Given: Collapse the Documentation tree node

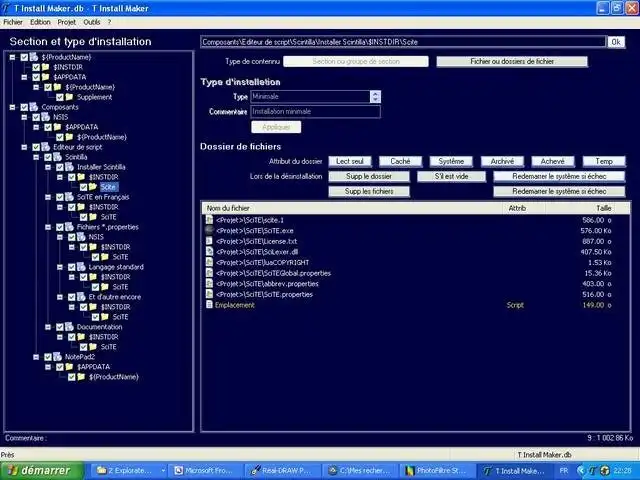Looking at the screenshot, I should [48, 327].
